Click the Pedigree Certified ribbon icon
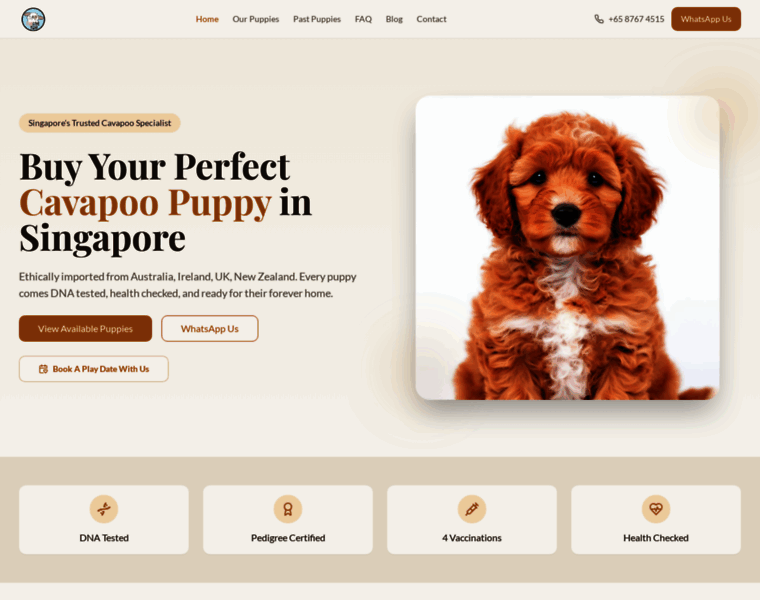 (x=288, y=509)
